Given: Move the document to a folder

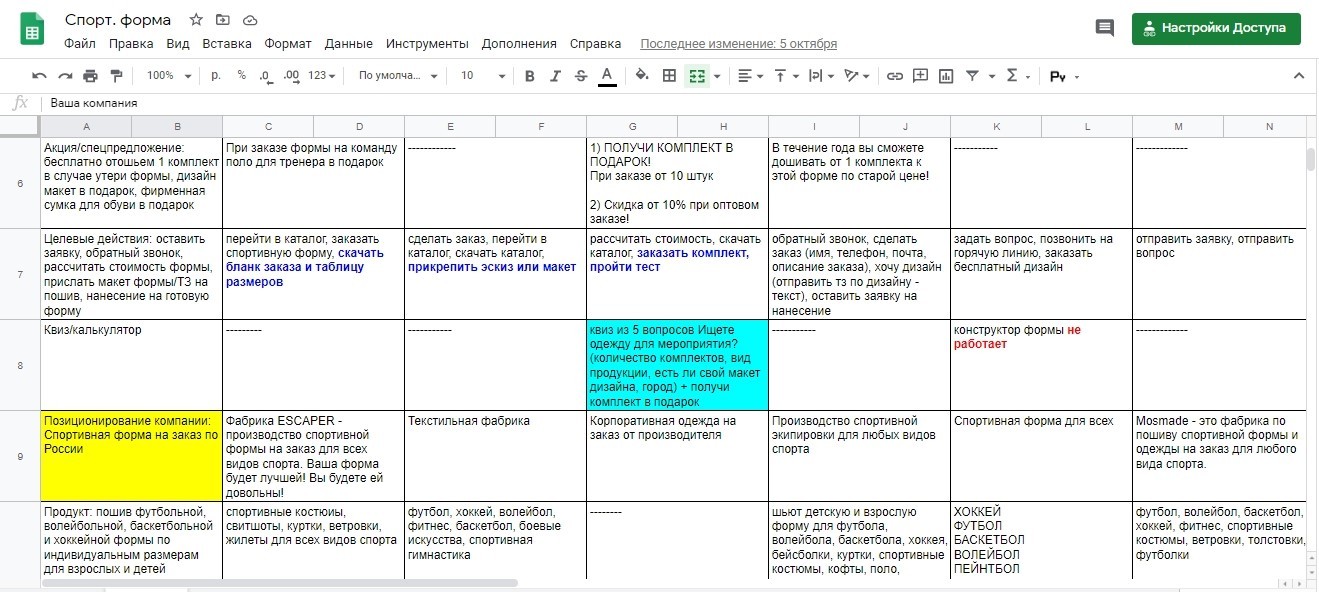Looking at the screenshot, I should (223, 20).
